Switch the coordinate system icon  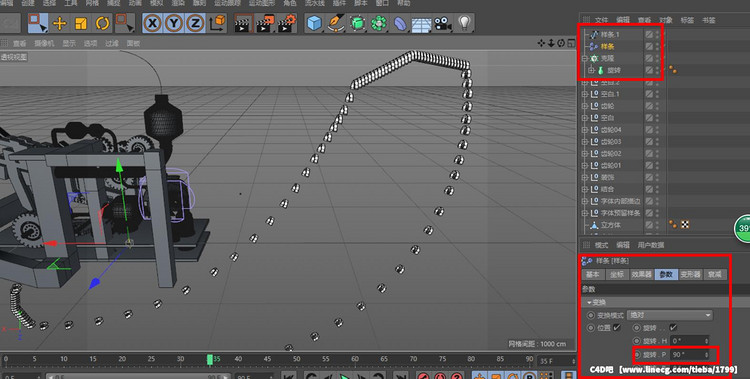(217, 23)
